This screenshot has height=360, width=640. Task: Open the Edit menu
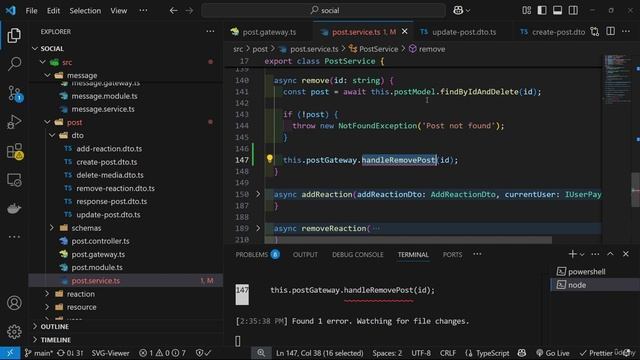pyautogui.click(x=53, y=11)
